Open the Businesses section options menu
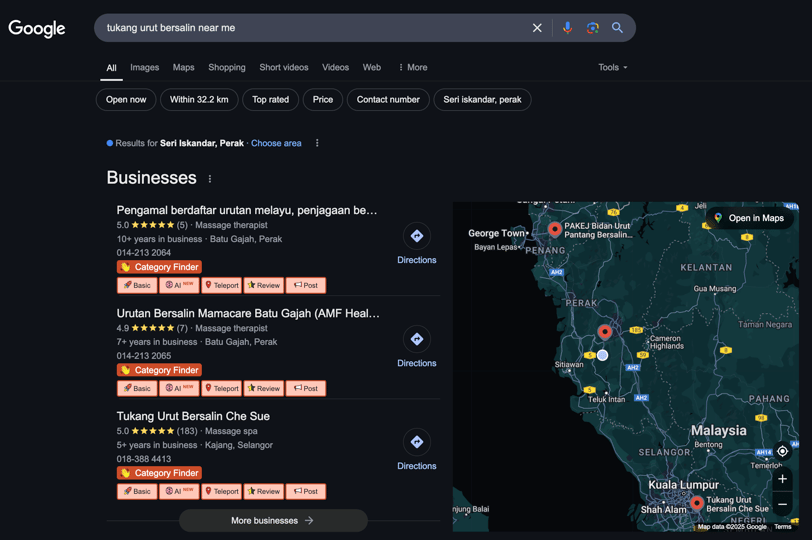Image resolution: width=812 pixels, height=540 pixels. pyautogui.click(x=210, y=179)
